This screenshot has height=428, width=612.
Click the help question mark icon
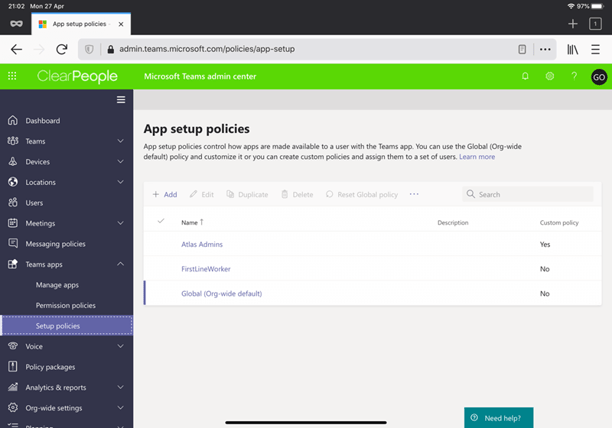[x=574, y=76]
